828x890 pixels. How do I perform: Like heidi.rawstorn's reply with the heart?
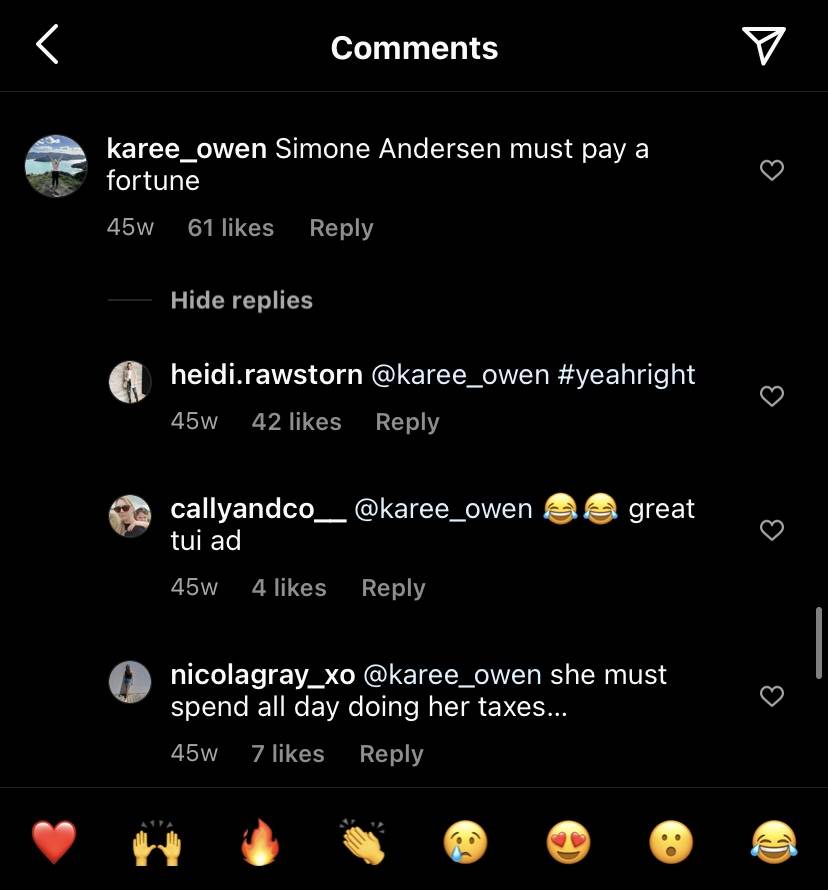(x=772, y=396)
